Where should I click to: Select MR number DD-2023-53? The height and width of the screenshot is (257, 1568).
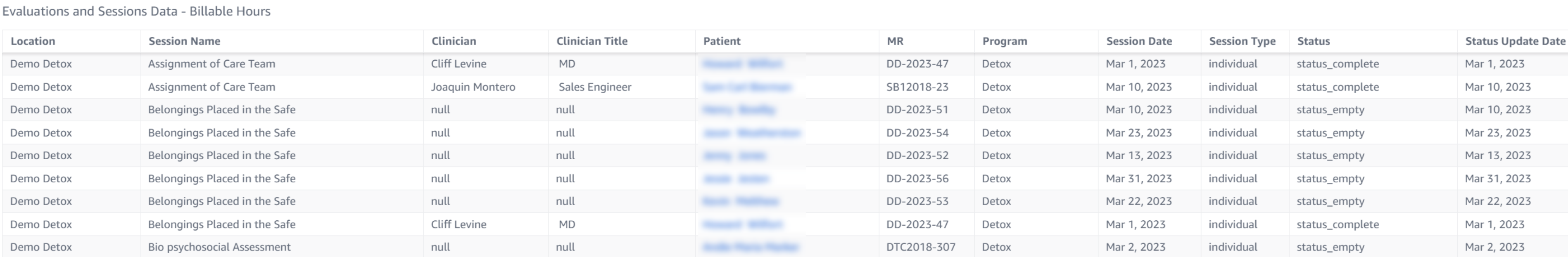pyautogui.click(x=917, y=201)
